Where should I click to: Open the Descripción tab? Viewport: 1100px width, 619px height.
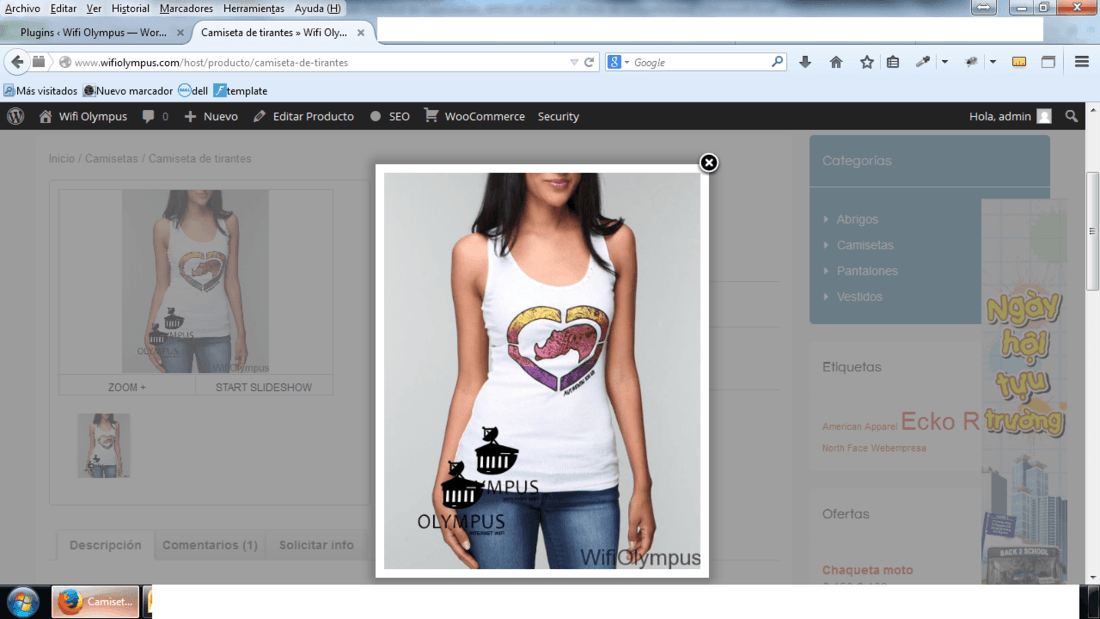[105, 545]
